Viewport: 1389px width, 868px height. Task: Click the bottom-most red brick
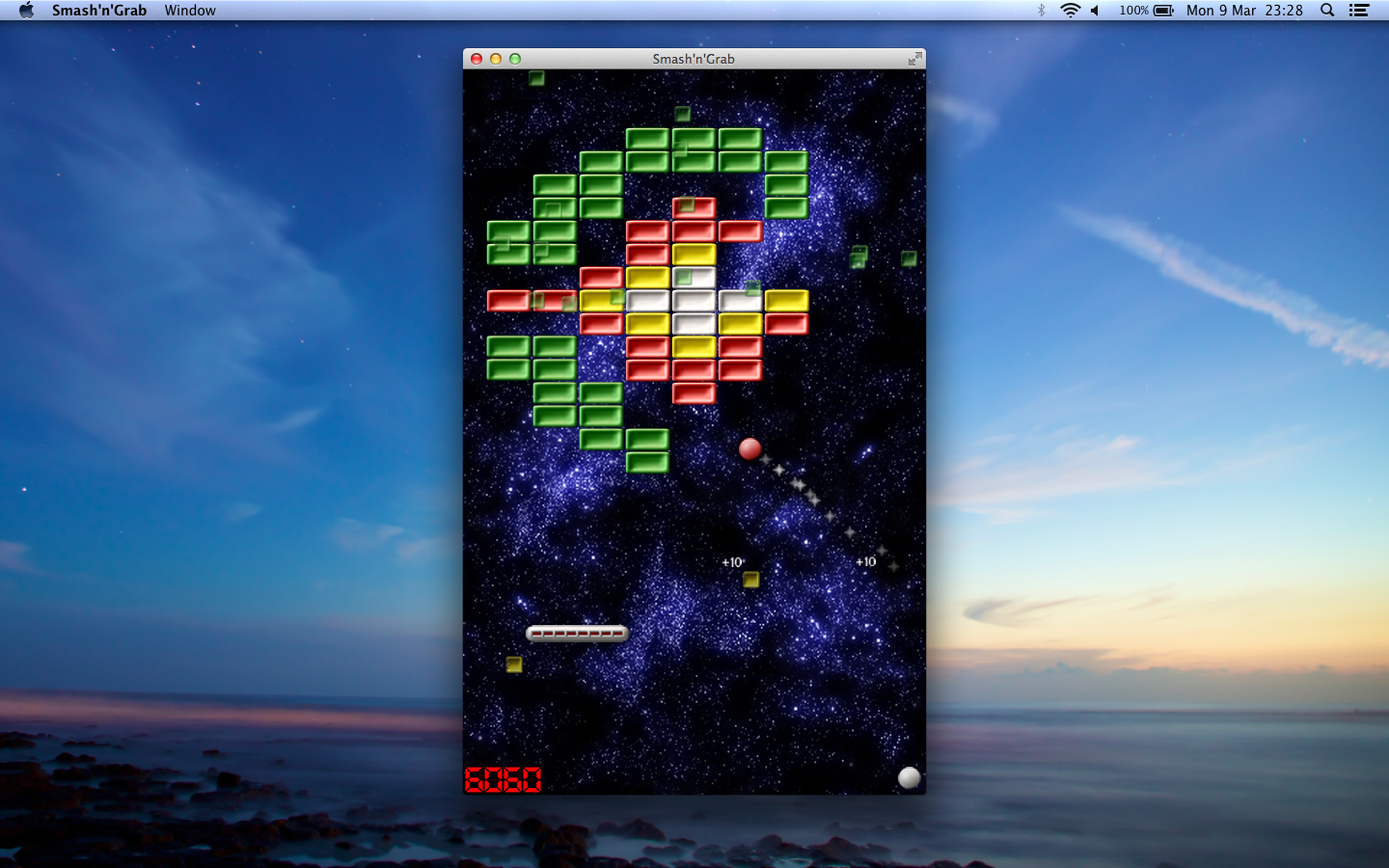694,393
